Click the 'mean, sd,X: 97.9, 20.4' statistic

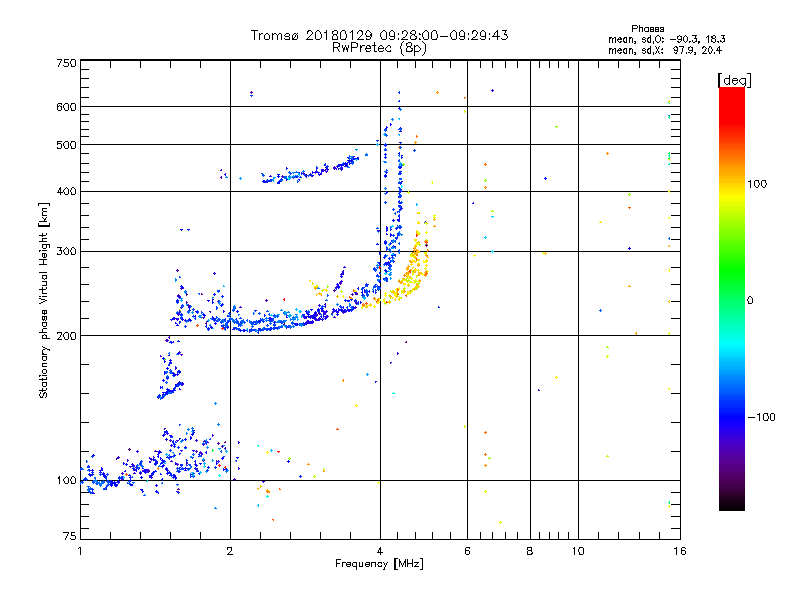tap(665, 50)
